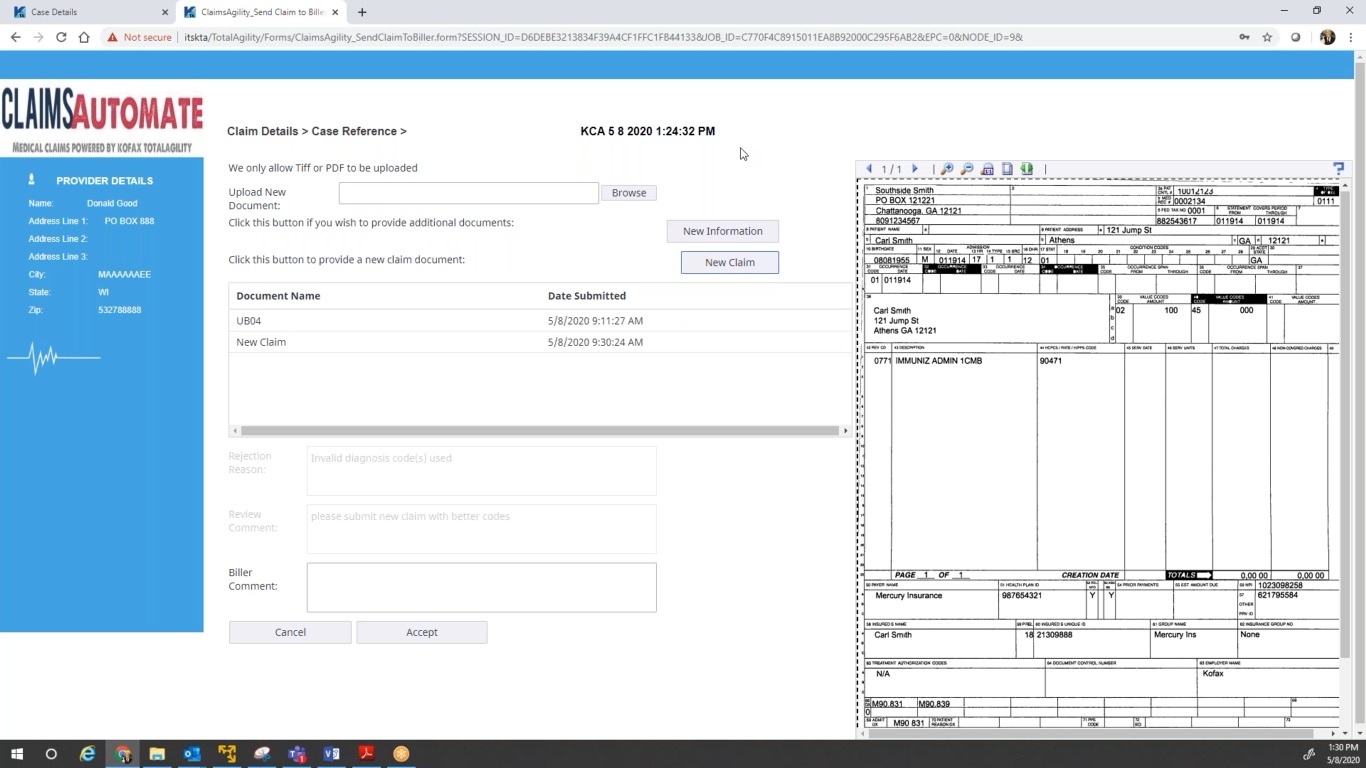Open Outlook from the taskbar
This screenshot has width=1366, height=768.
(x=192, y=754)
